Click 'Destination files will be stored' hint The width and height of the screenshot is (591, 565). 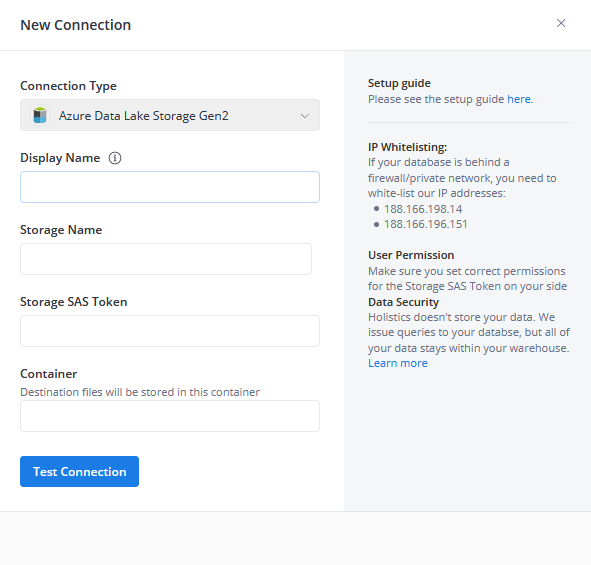[x=140, y=392]
